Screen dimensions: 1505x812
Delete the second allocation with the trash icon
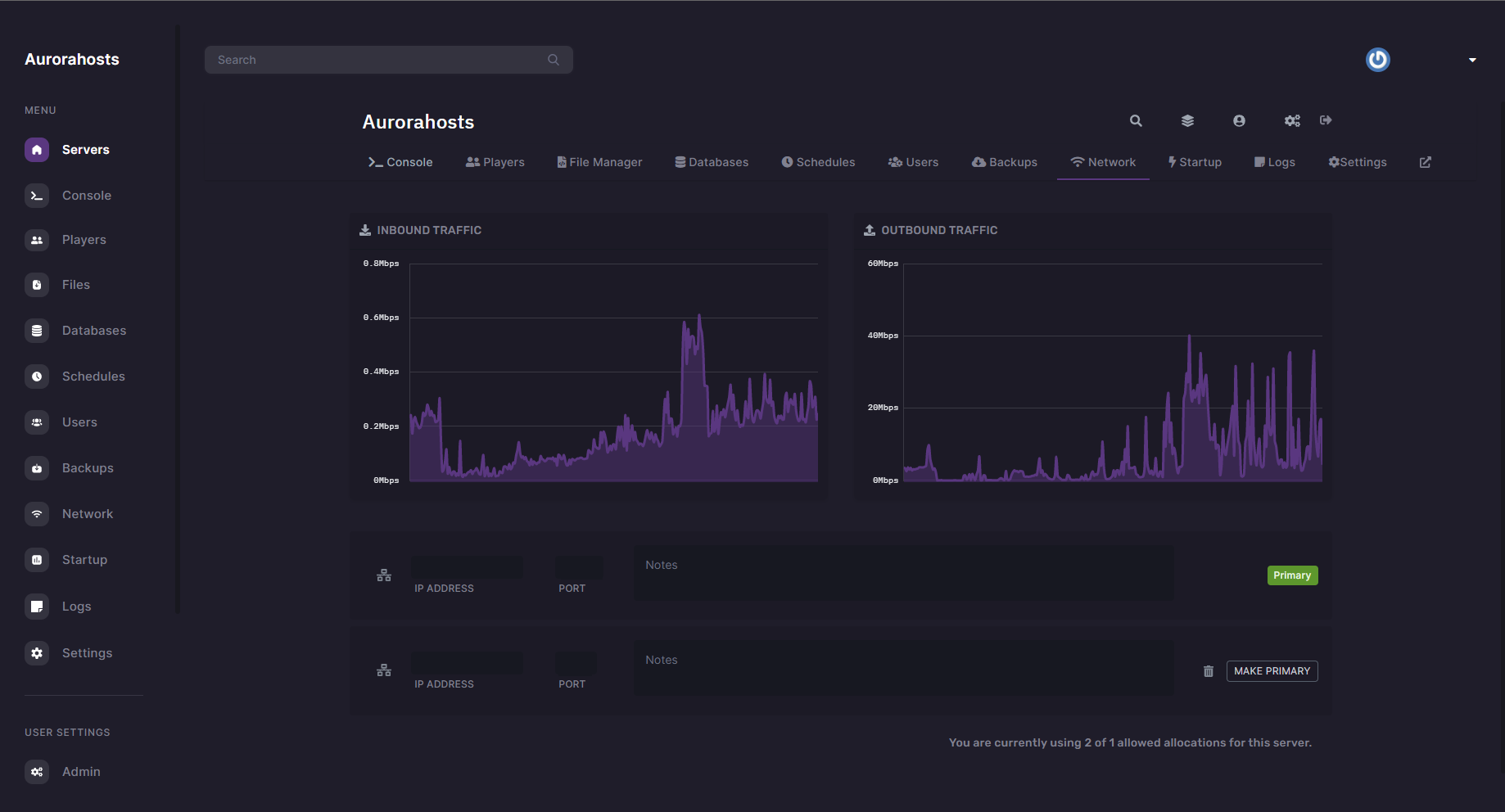click(1208, 670)
